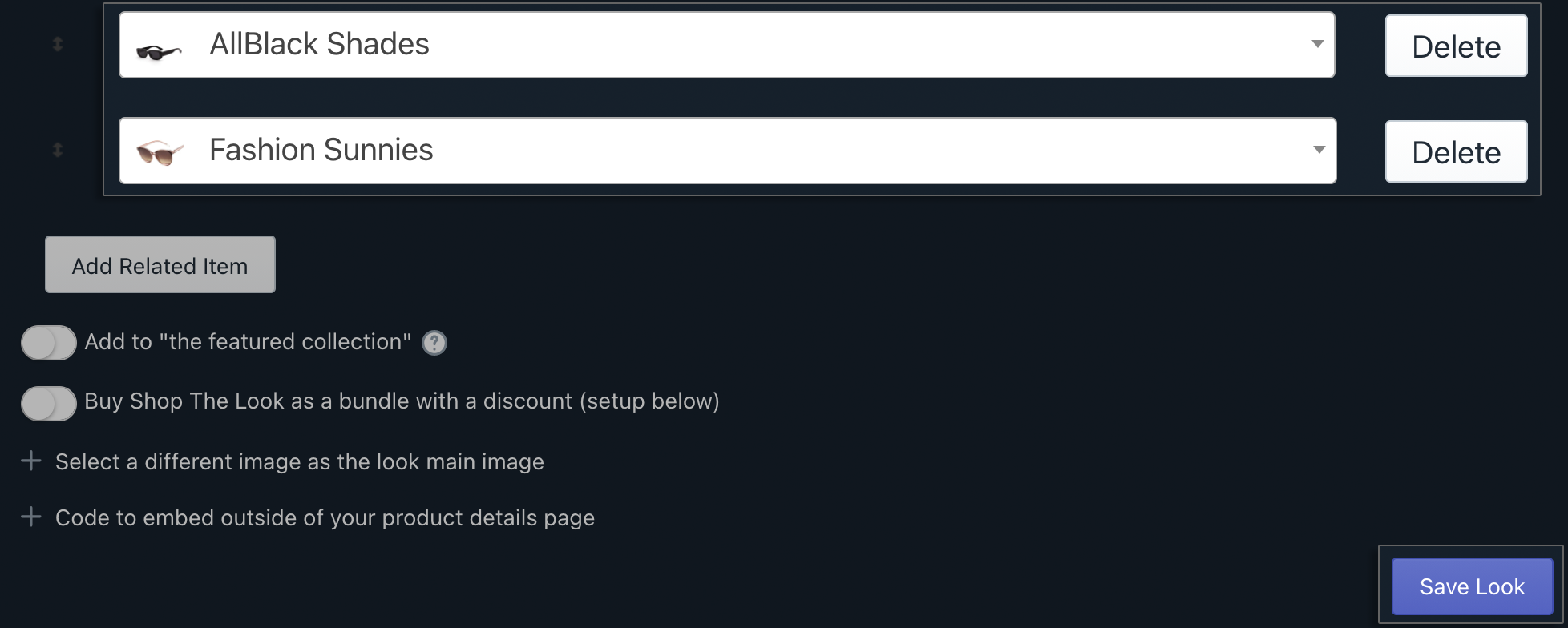Viewport: 1568px width, 628px height.
Task: Delete the Fashion Sunnies related item
Action: pos(1456,151)
